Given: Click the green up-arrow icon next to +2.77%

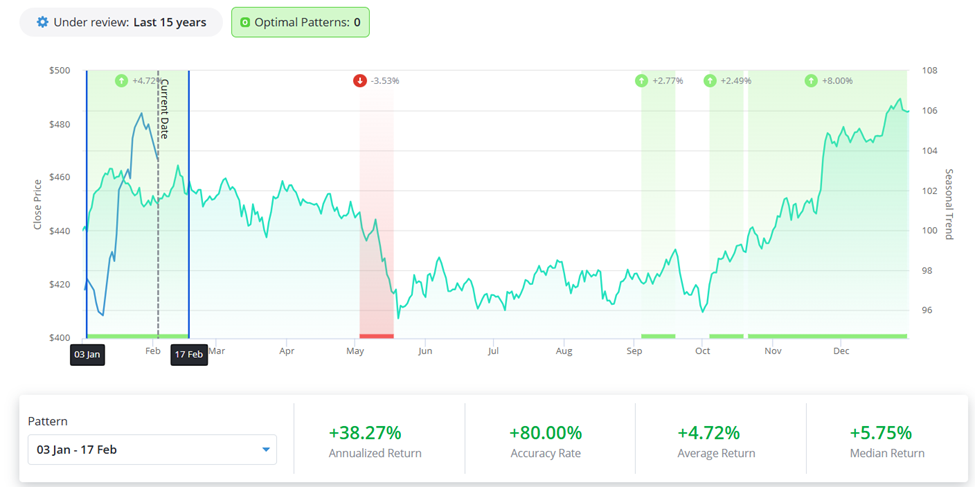Looking at the screenshot, I should [642, 81].
